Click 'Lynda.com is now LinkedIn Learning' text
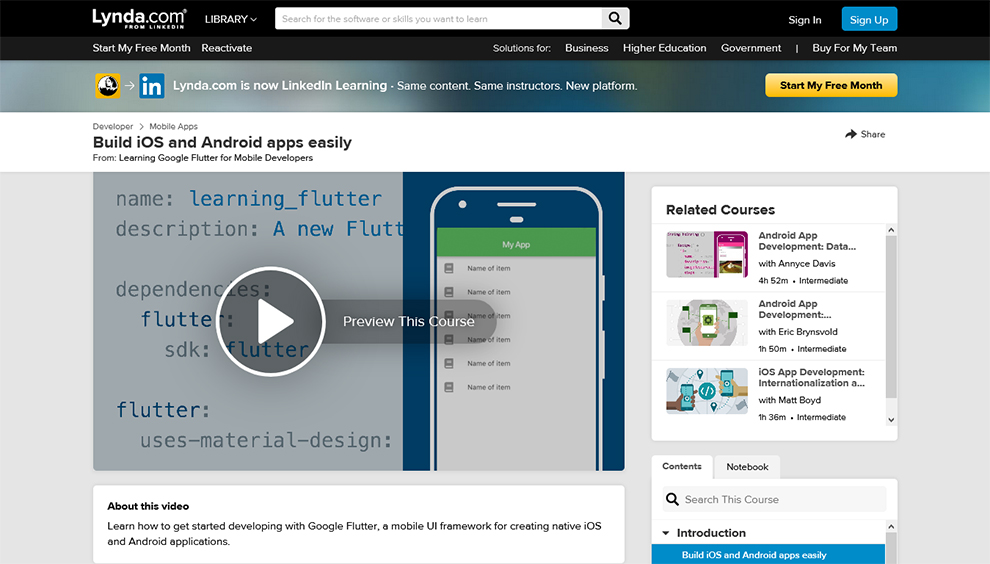990x564 pixels. (280, 85)
